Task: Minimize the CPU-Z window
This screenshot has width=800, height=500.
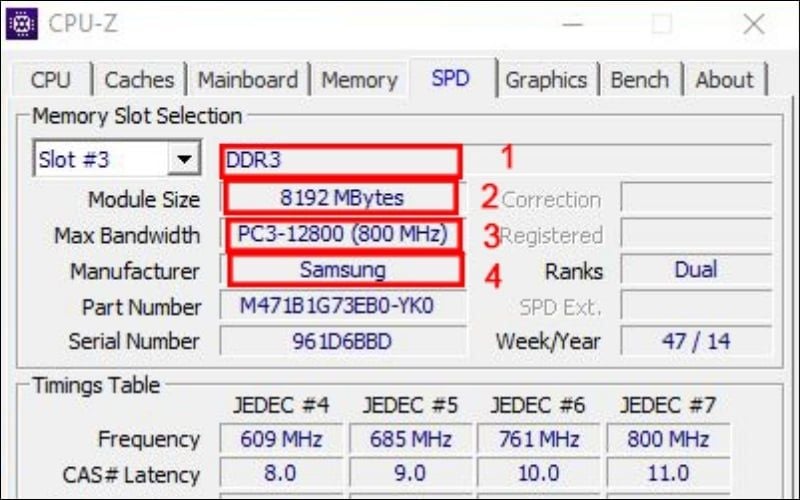Action: point(572,24)
